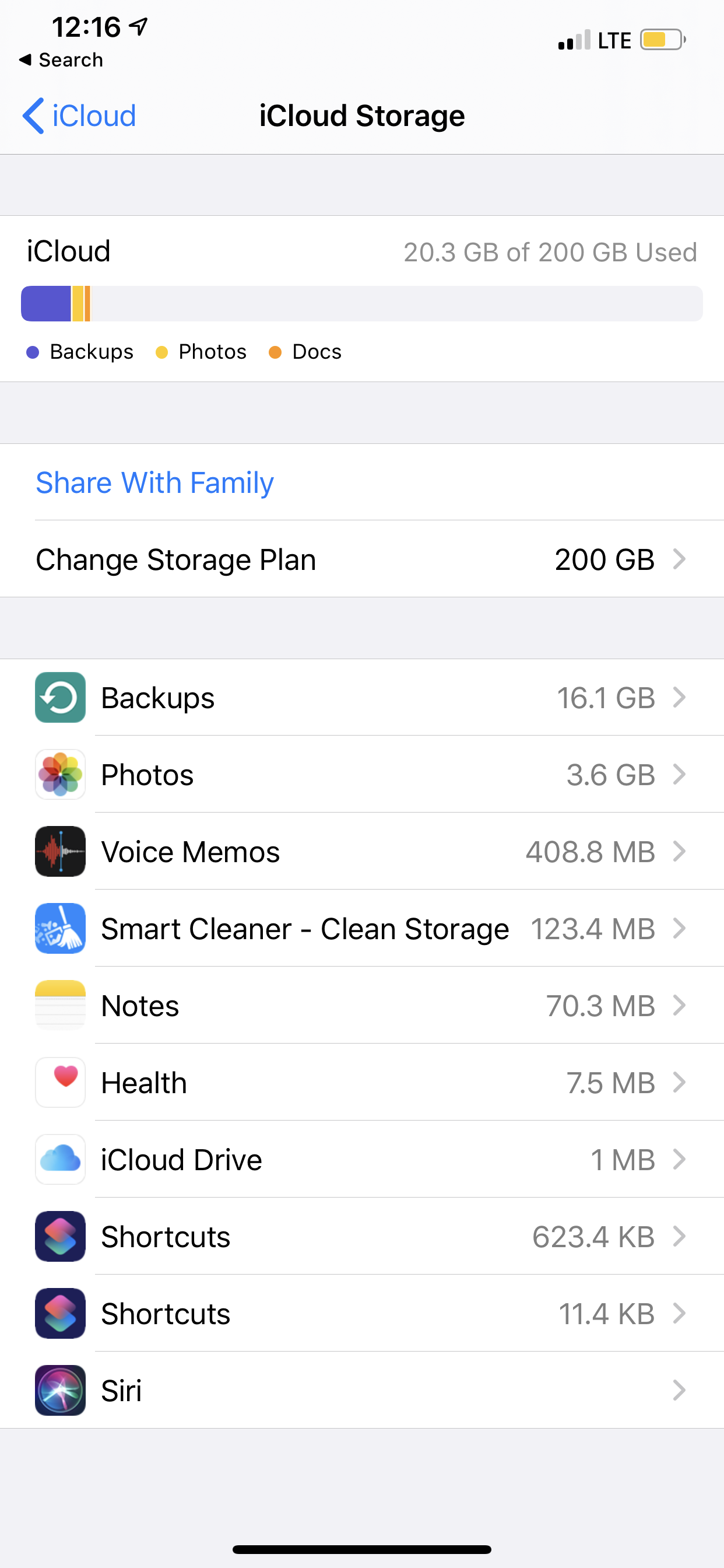This screenshot has height=1568, width=724.
Task: Tap the iCloud Drive cloud icon
Action: point(59,1159)
